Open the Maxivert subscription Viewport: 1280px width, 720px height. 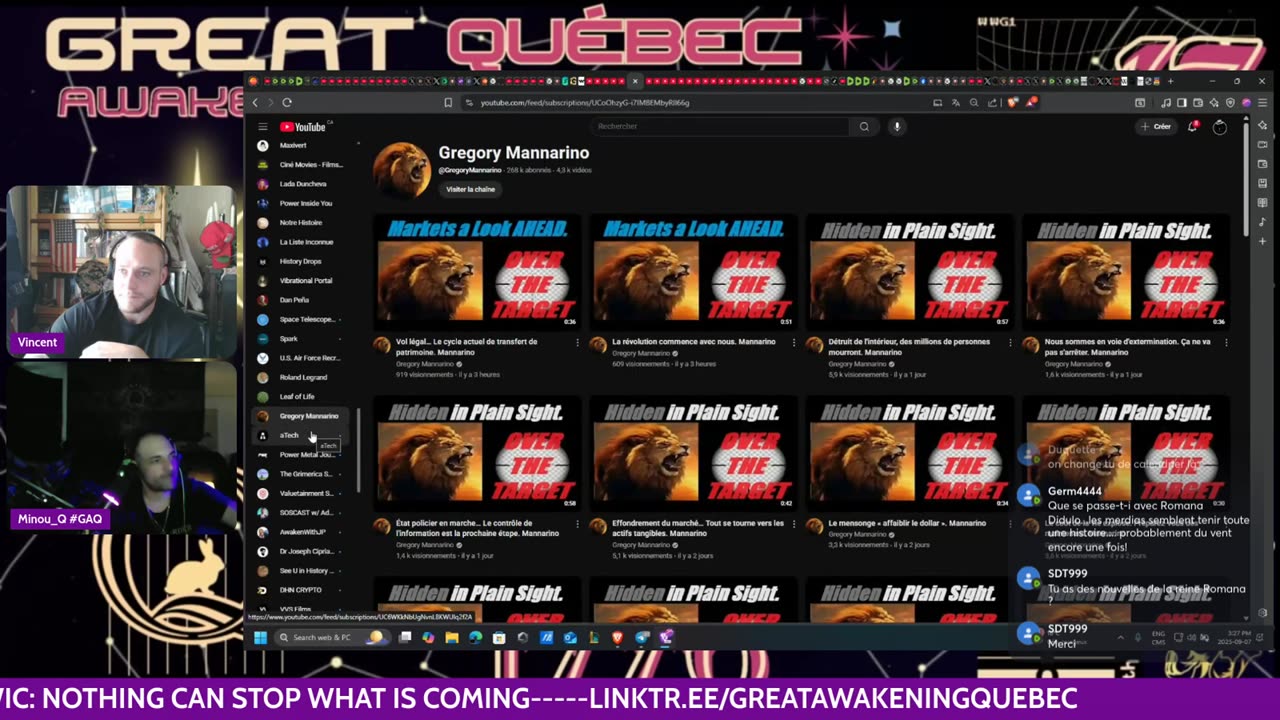[300, 145]
